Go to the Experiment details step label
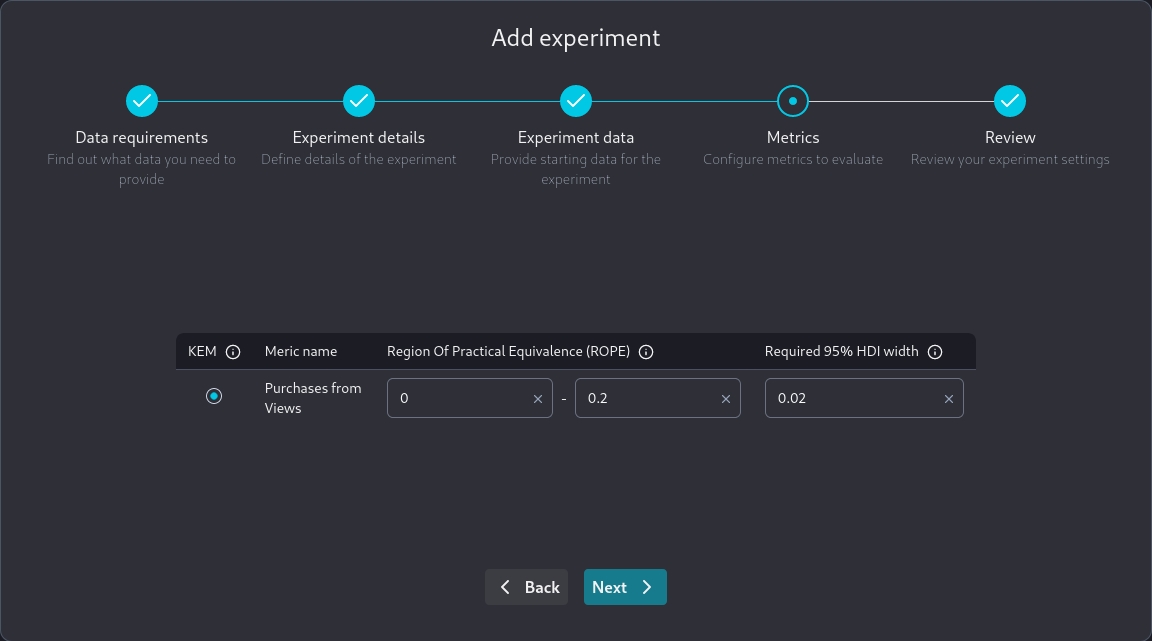The image size is (1152, 641). (359, 137)
